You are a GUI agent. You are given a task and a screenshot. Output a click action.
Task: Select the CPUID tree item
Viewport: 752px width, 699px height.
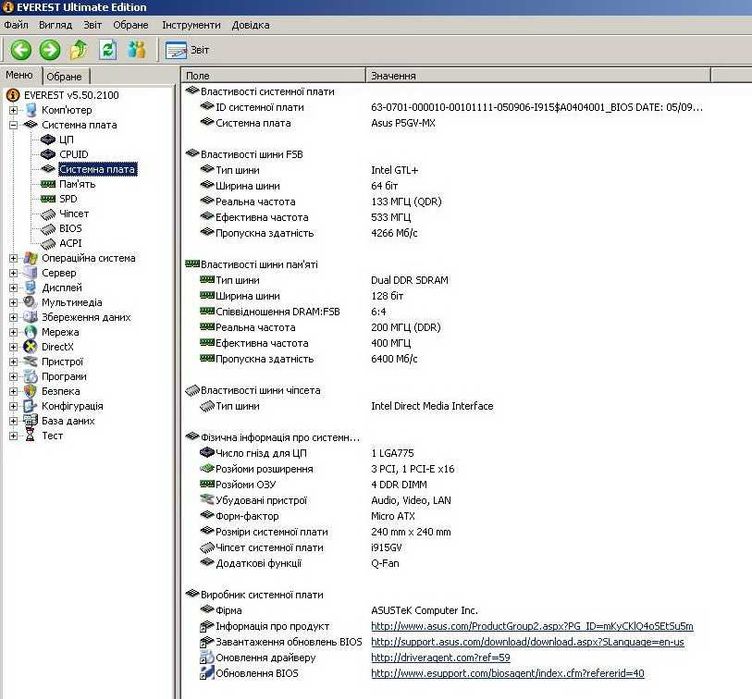(73, 154)
